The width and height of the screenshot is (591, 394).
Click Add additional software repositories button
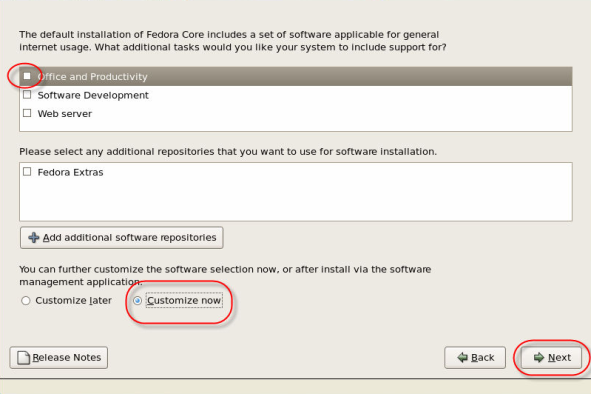coord(121,238)
